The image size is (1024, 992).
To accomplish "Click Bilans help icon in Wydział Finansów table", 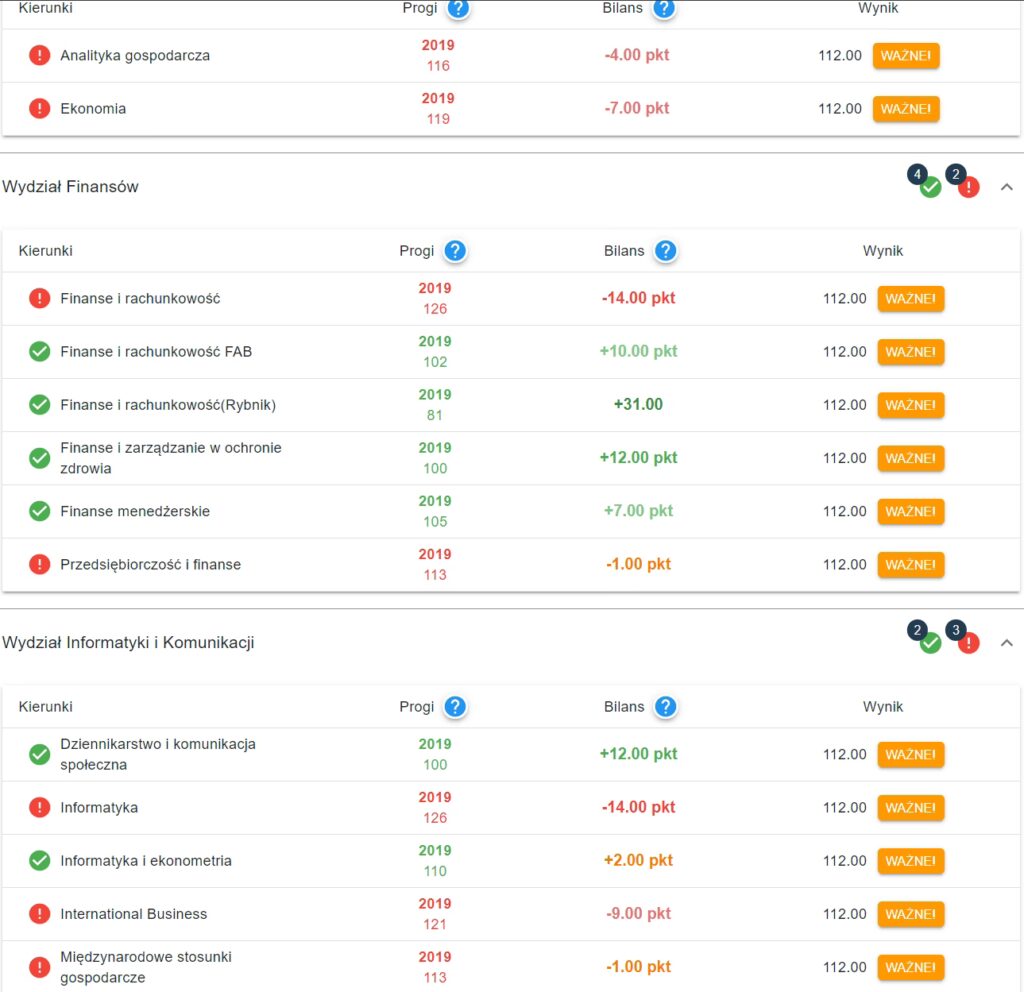I will [x=665, y=251].
